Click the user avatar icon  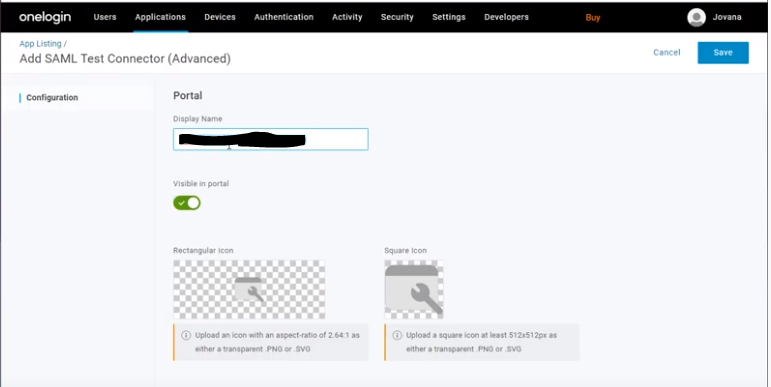696,17
